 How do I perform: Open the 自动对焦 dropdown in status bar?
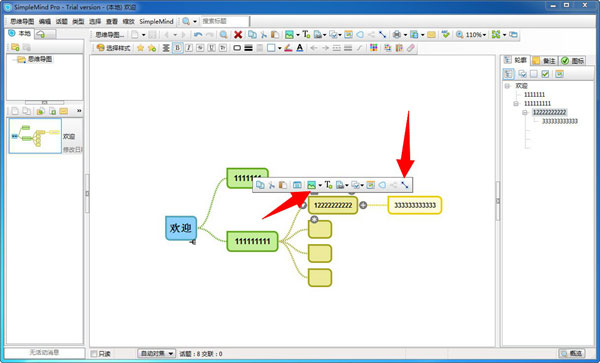click(156, 354)
